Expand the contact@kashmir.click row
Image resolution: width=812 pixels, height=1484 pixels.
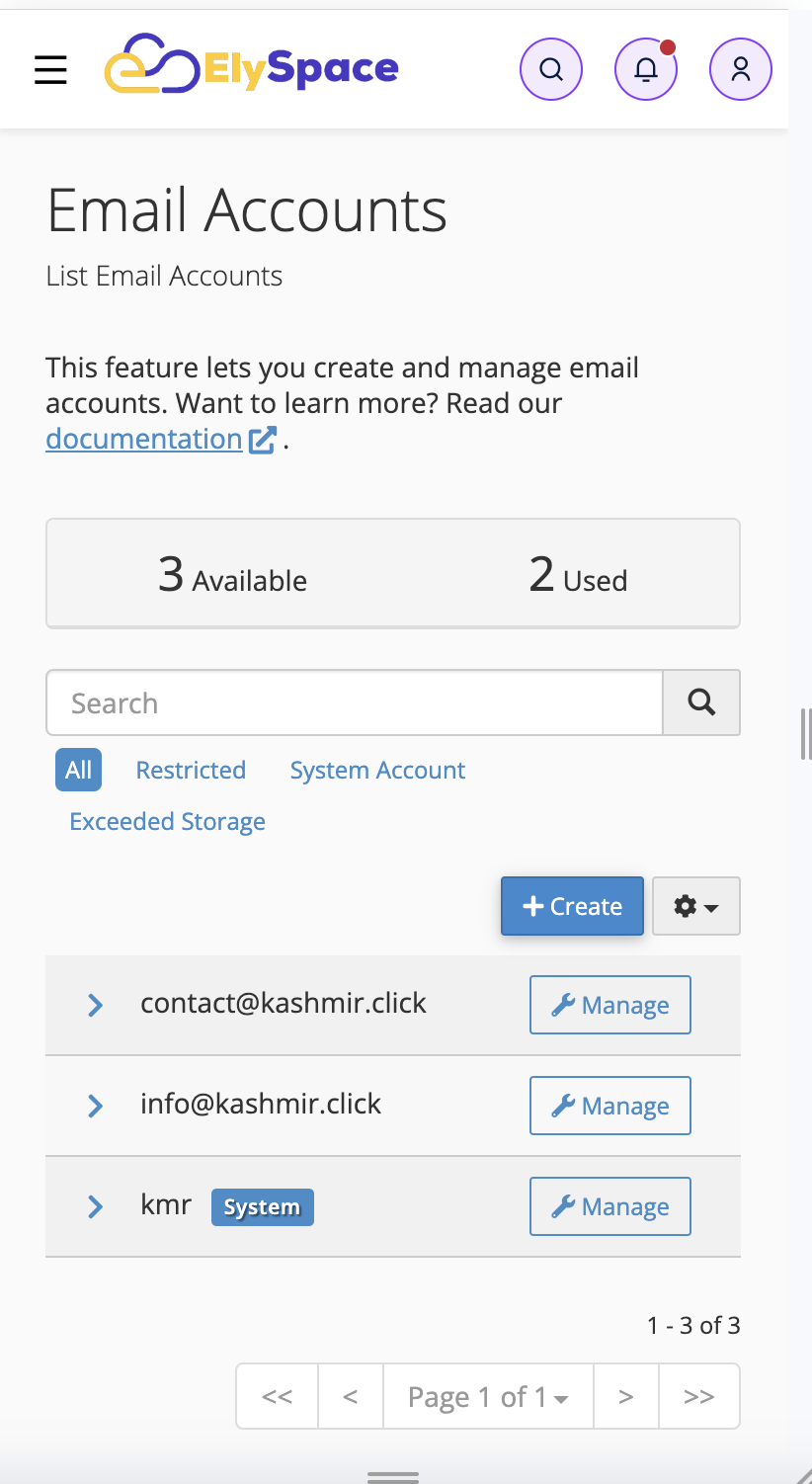pos(96,1006)
